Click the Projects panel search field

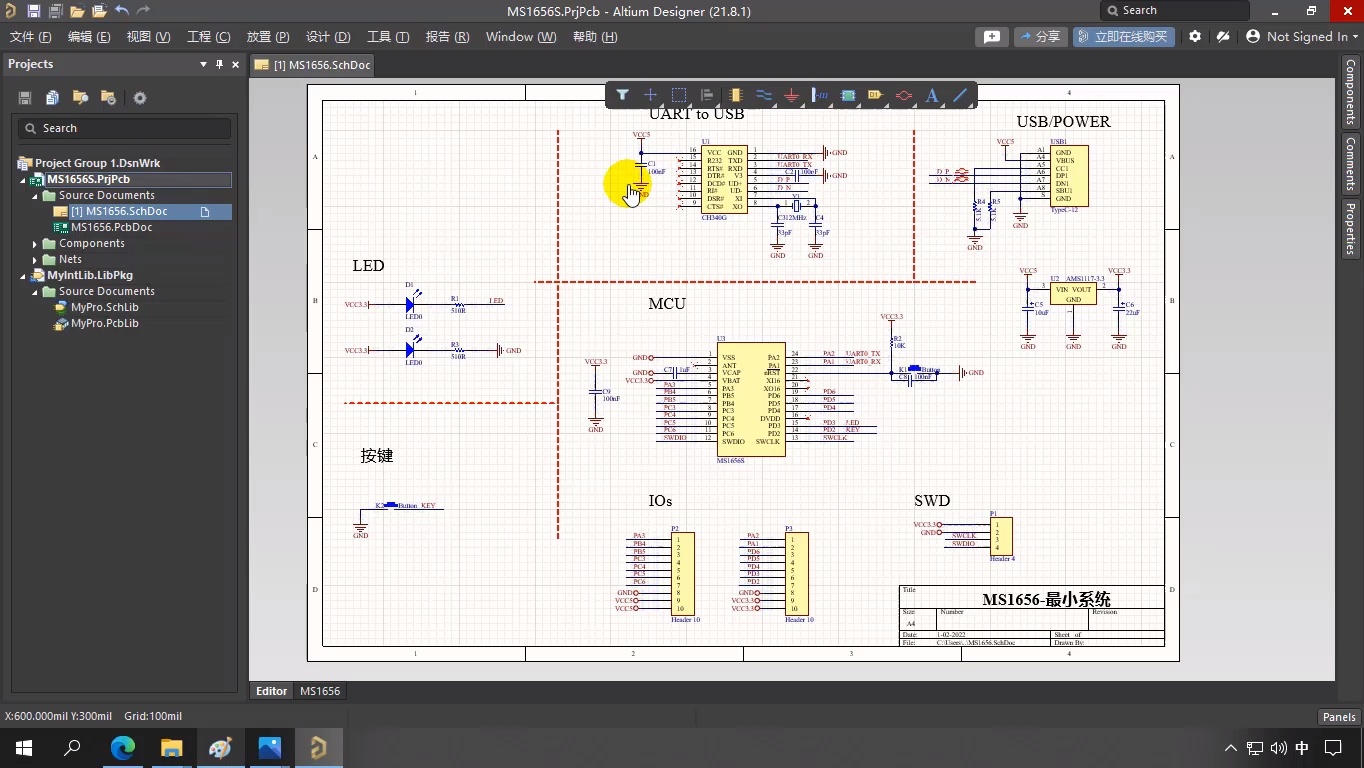125,128
